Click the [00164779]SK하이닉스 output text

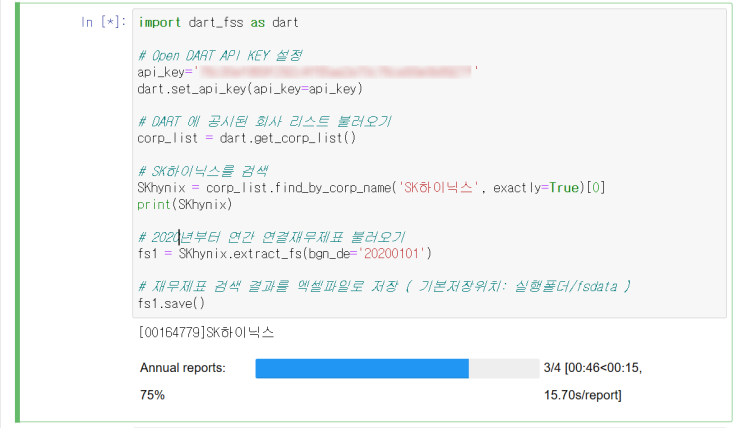207,332
